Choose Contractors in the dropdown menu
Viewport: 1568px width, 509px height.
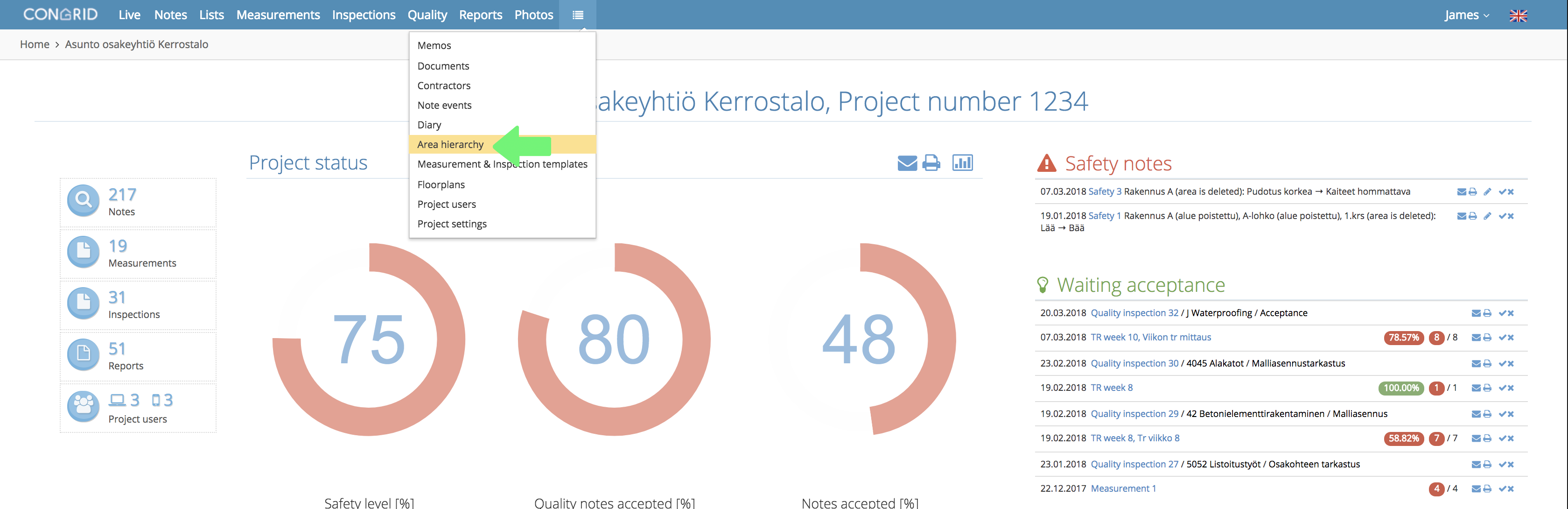[x=502, y=86]
